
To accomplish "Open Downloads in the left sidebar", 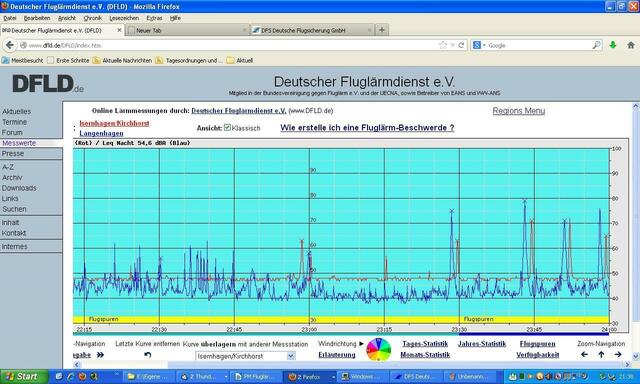I will coord(19,188).
